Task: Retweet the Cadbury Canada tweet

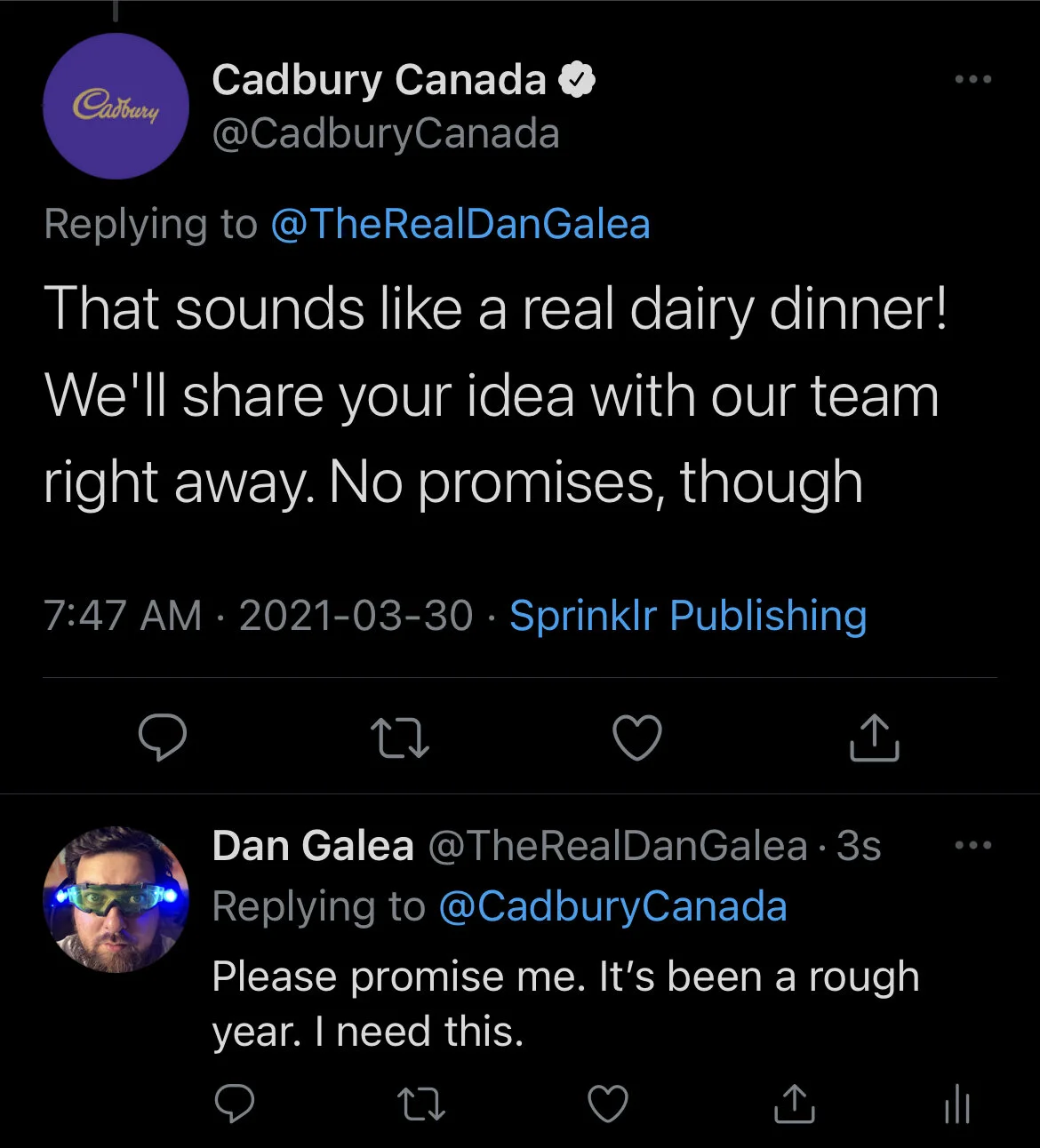Action: (x=399, y=739)
